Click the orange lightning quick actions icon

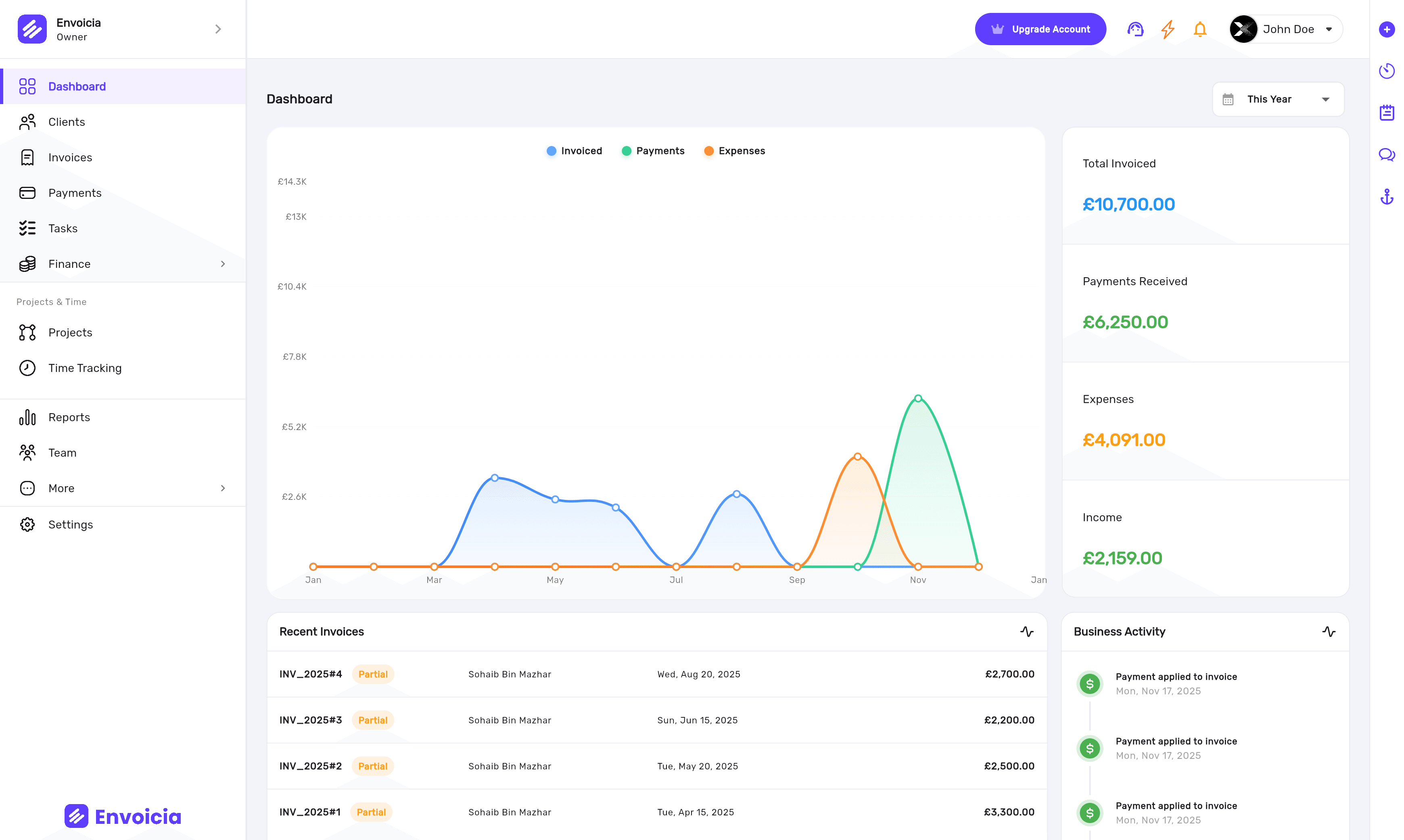point(1168,29)
